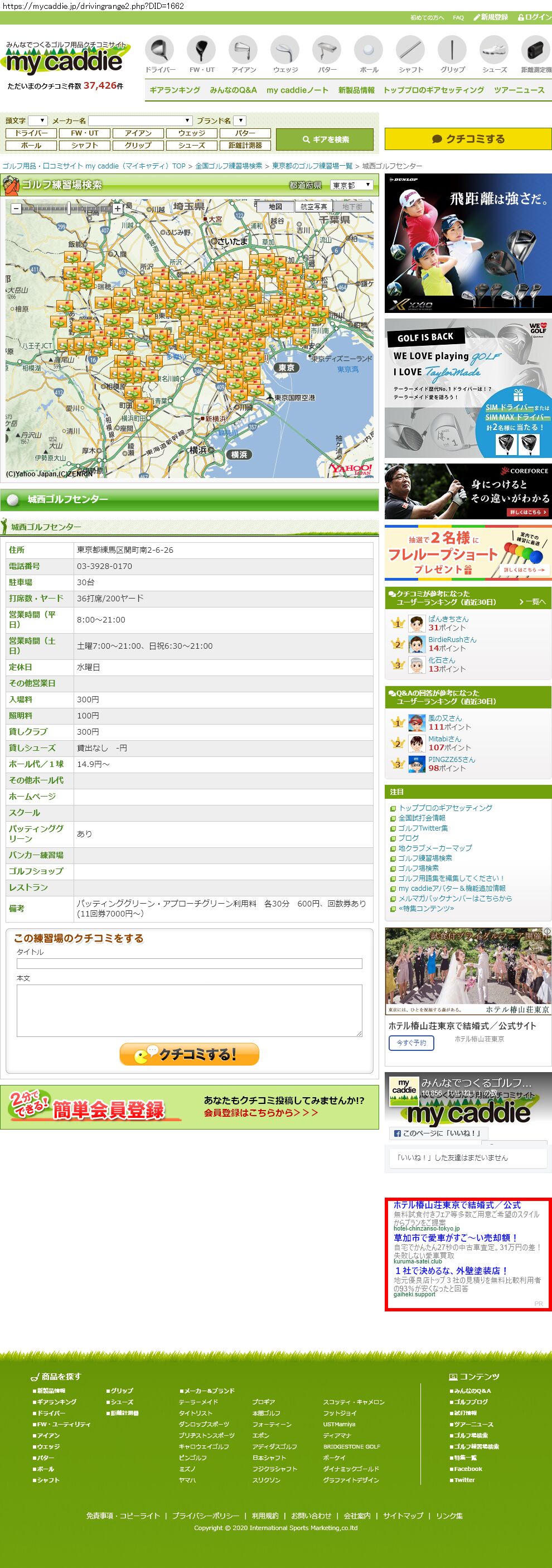552x1568 pixels.
Task: Switch map to 地図 map view
Action: tap(275, 207)
